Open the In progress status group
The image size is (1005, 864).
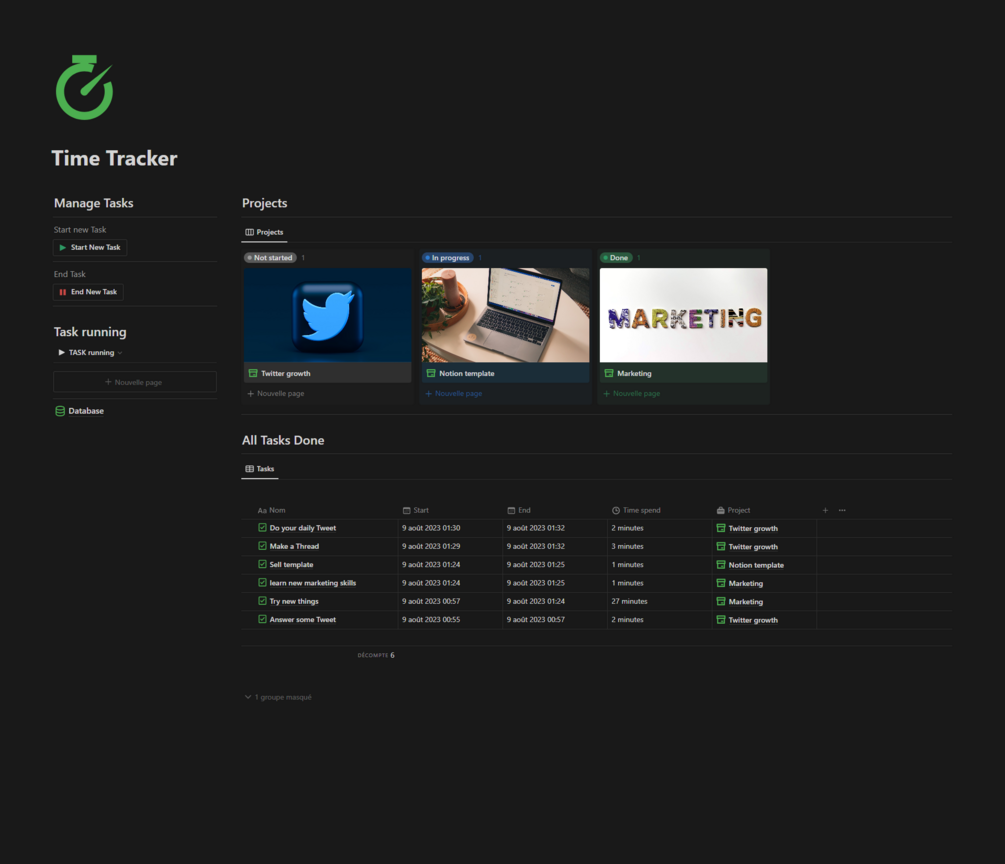pyautogui.click(x=447, y=258)
